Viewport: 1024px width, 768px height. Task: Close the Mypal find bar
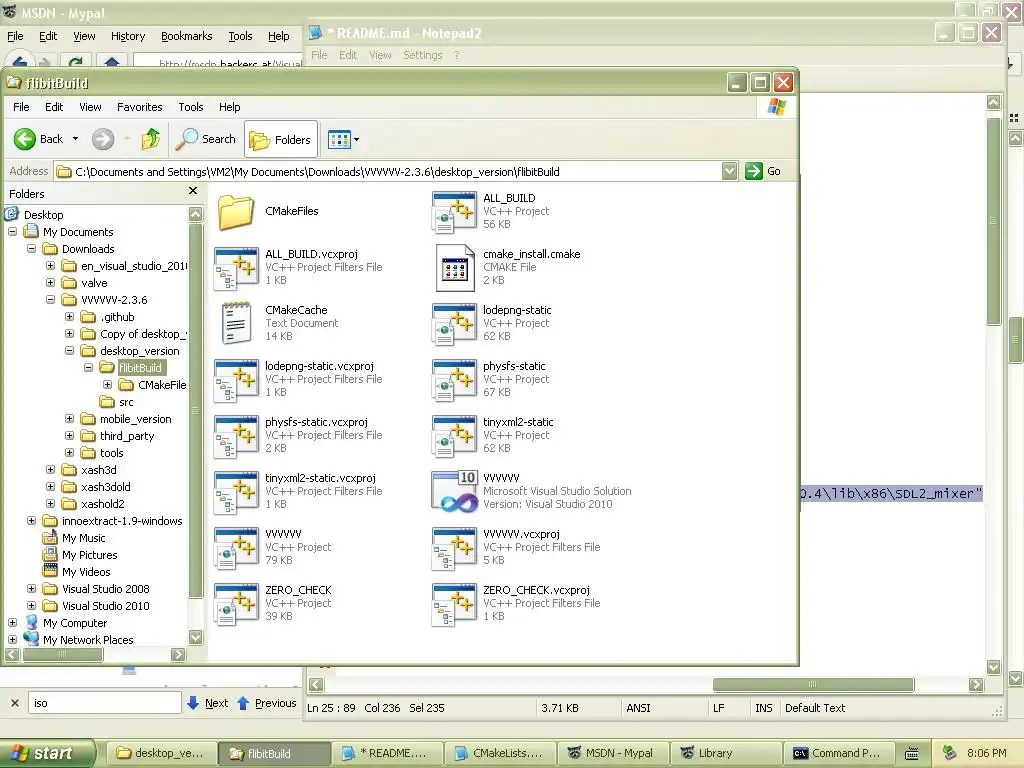(14, 703)
